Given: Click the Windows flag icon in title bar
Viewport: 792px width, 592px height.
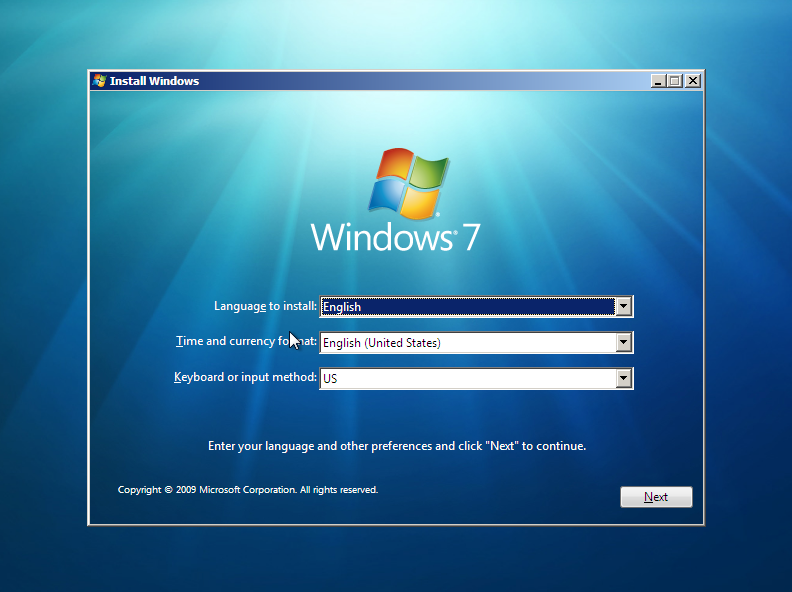Looking at the screenshot, I should click(x=100, y=81).
